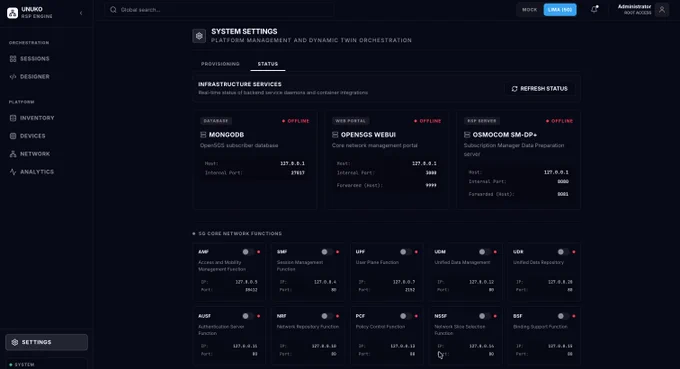Click the Open5GS WebUI OFFLINE status
680x369 pixels.
[x=428, y=121]
